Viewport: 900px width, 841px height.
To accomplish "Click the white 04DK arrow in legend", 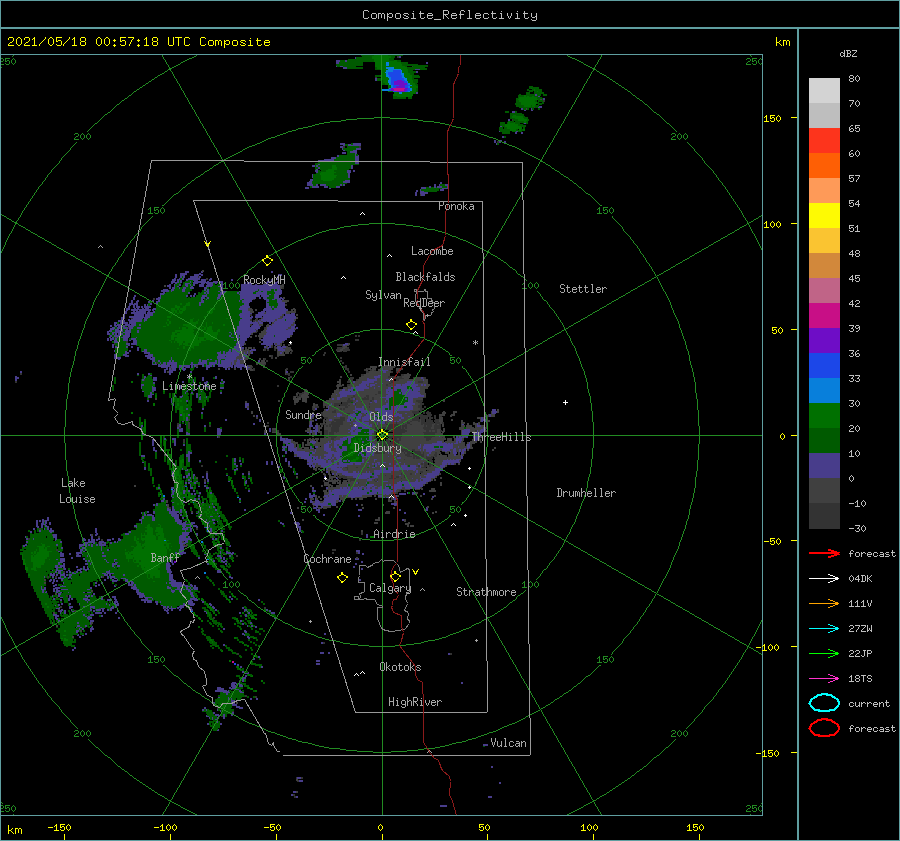I will (x=824, y=579).
